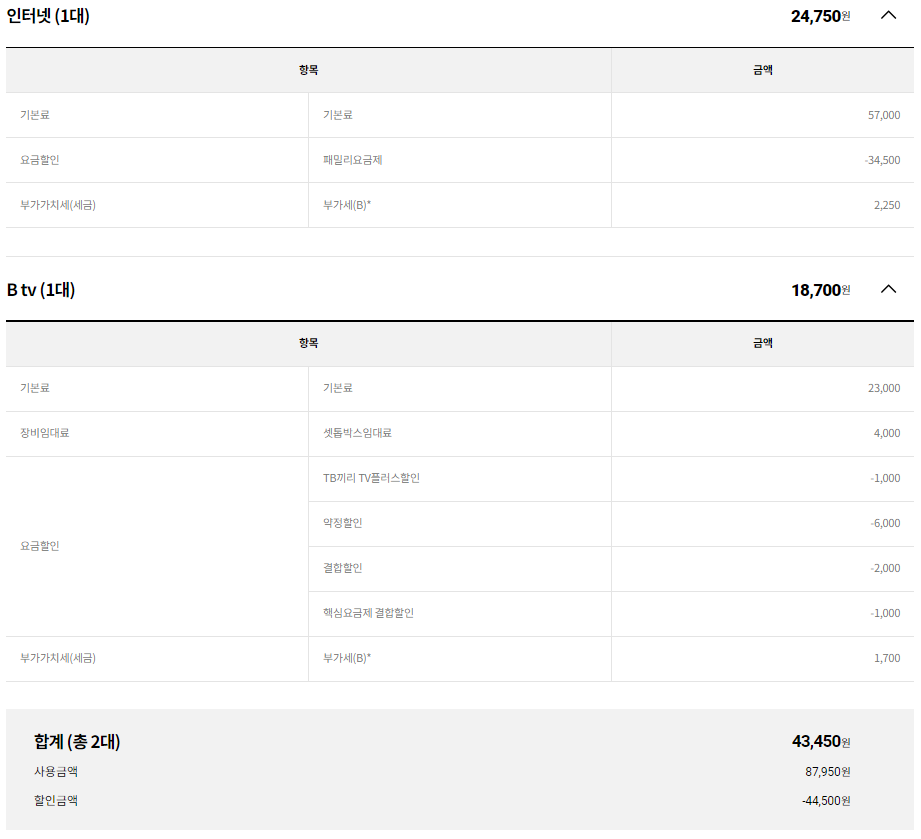Select the 장비임대료 category cell
Image resolution: width=921 pixels, height=839 pixels.
coord(45,433)
